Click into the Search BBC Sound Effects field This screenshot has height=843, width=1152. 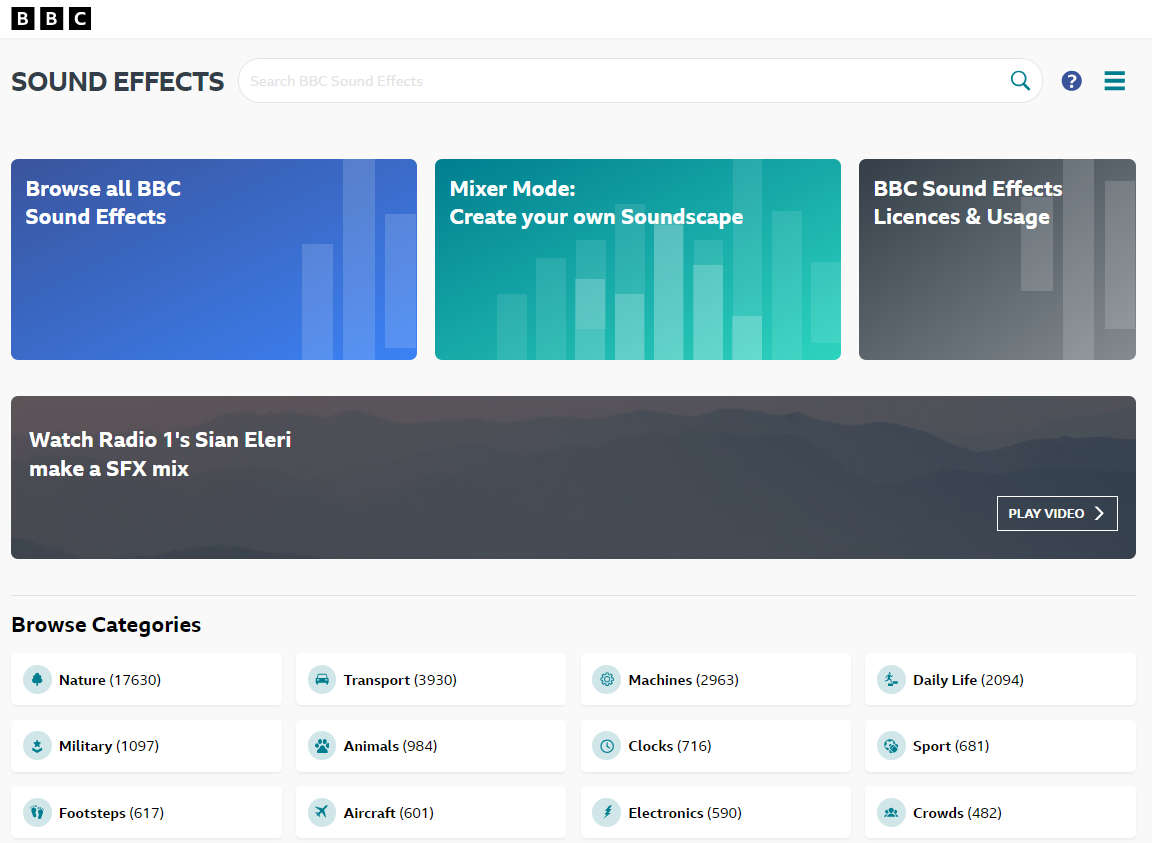620,81
